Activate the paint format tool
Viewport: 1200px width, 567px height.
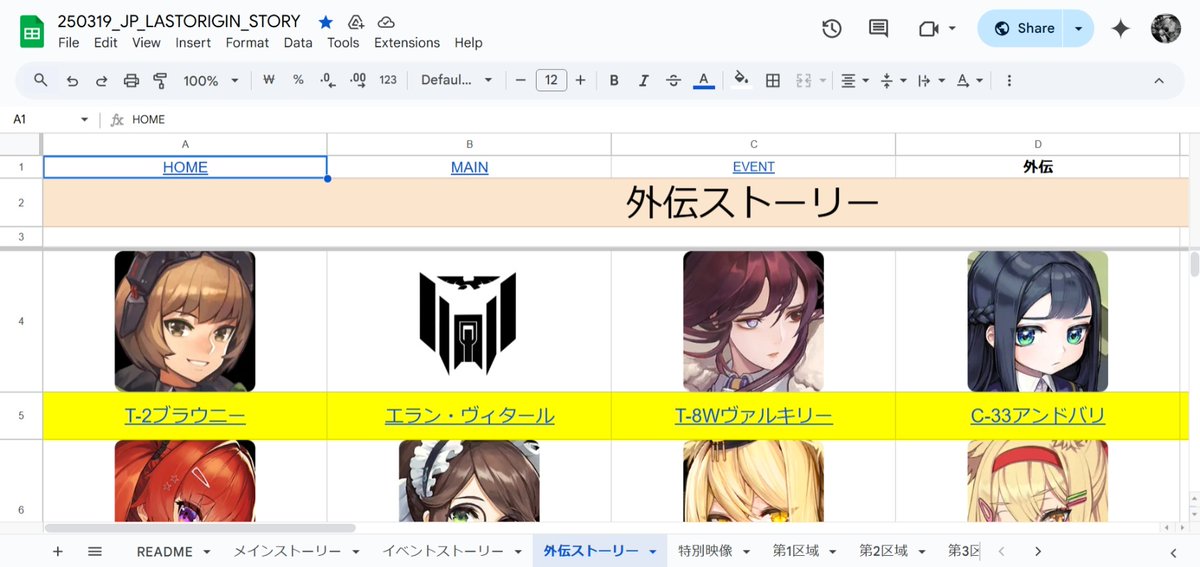click(x=160, y=80)
